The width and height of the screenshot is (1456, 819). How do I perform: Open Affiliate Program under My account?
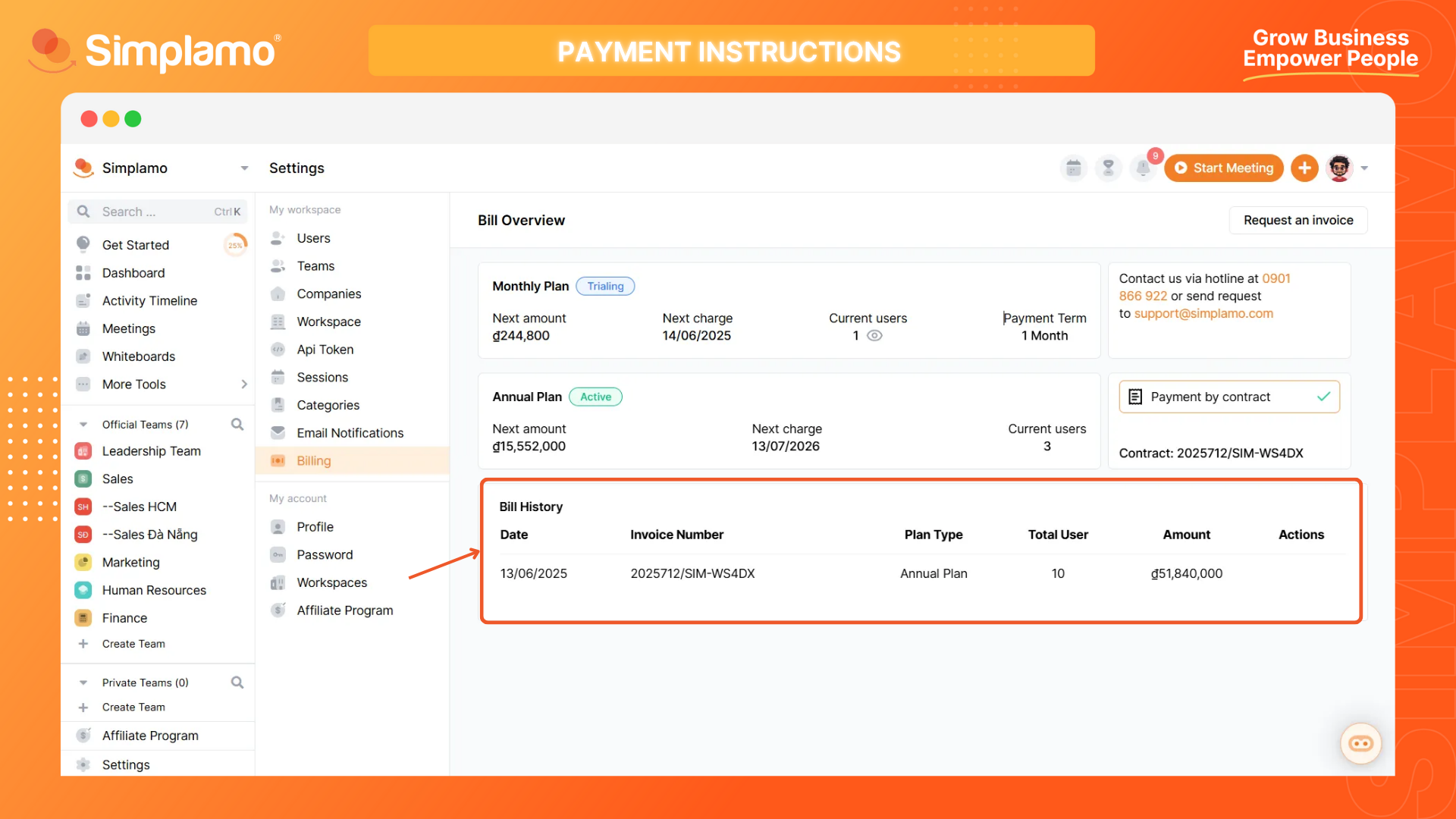pos(345,610)
